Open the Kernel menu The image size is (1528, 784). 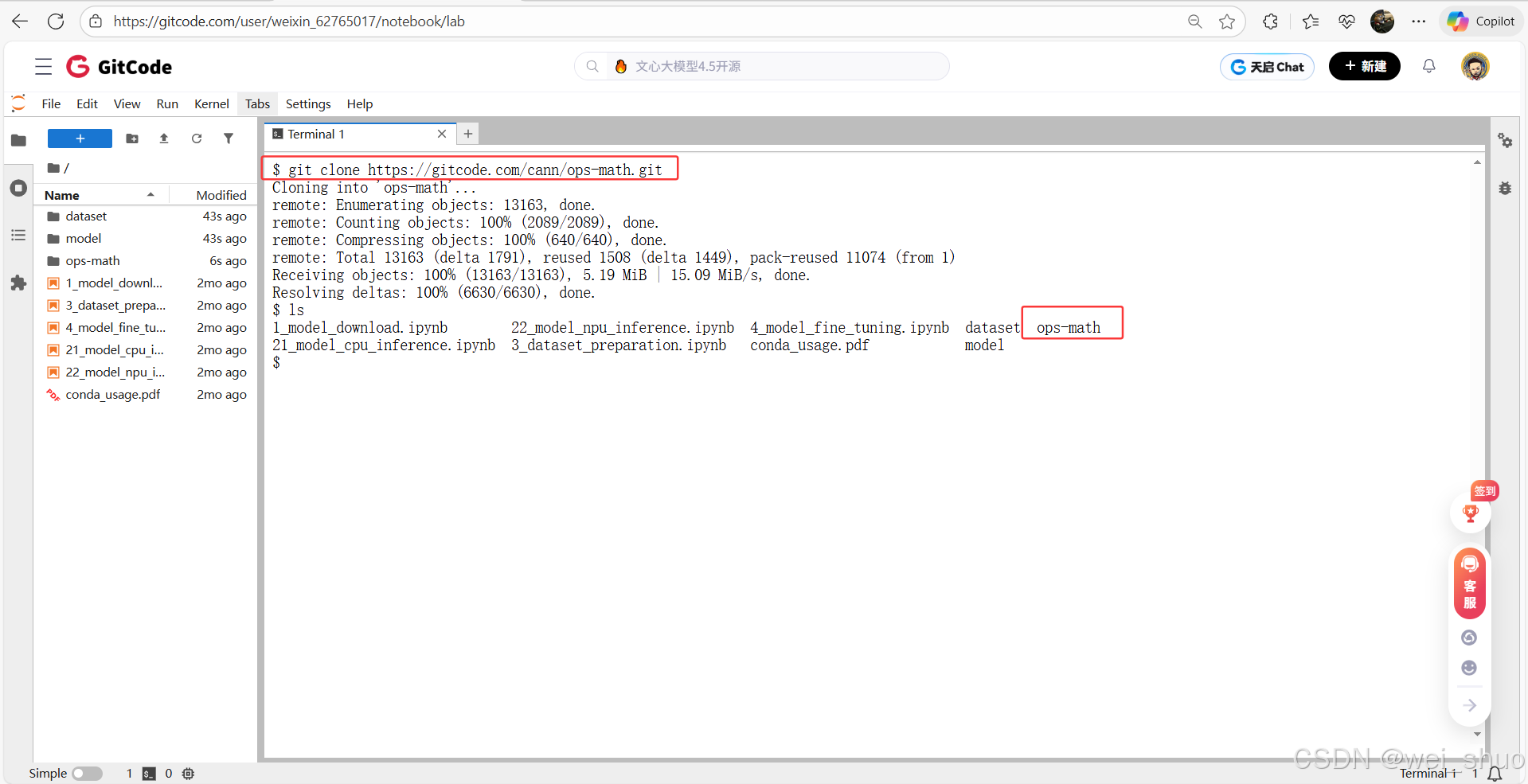tap(212, 103)
